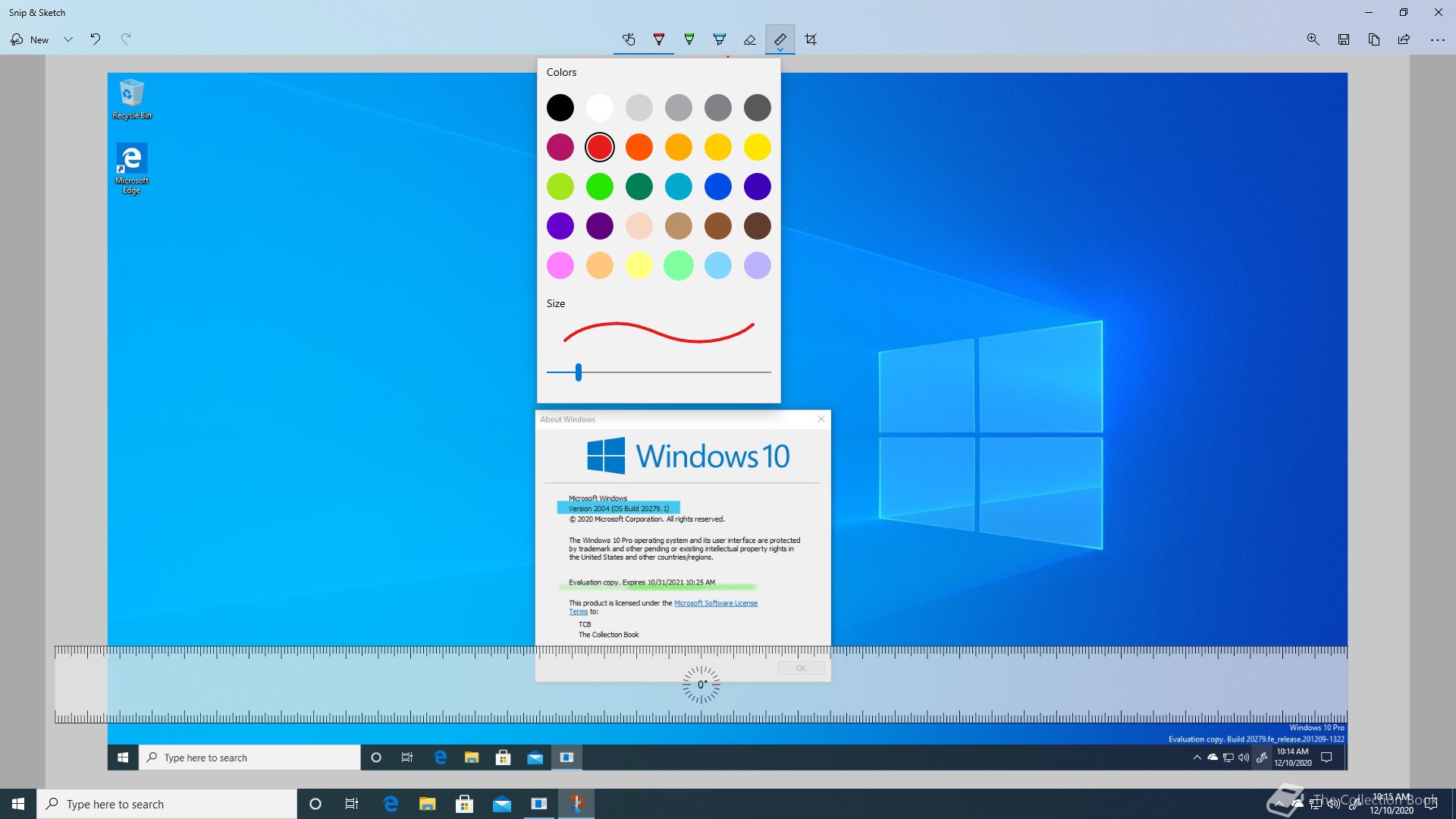
Task: Pick the dark gray color swatch
Action: pyautogui.click(x=758, y=108)
